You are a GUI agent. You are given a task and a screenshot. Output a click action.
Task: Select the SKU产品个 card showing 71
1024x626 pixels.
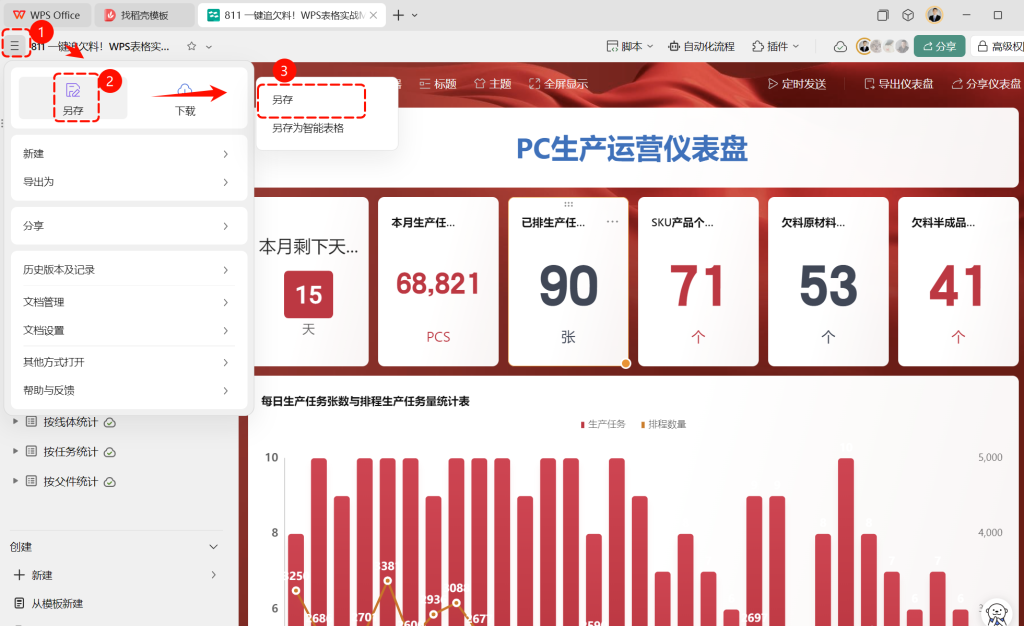click(698, 281)
